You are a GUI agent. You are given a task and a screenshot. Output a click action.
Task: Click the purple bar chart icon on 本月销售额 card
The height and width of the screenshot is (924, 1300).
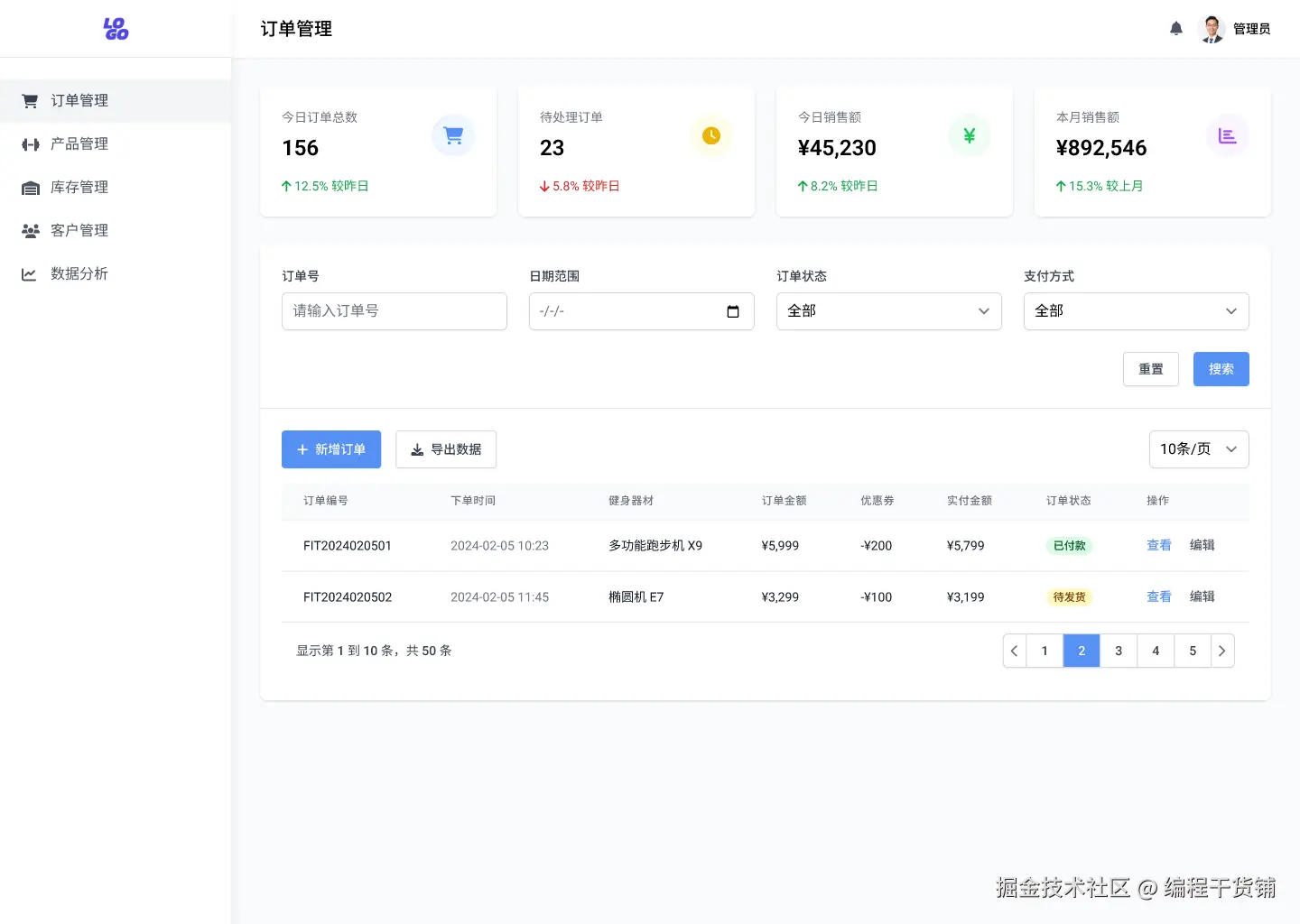tap(1228, 135)
